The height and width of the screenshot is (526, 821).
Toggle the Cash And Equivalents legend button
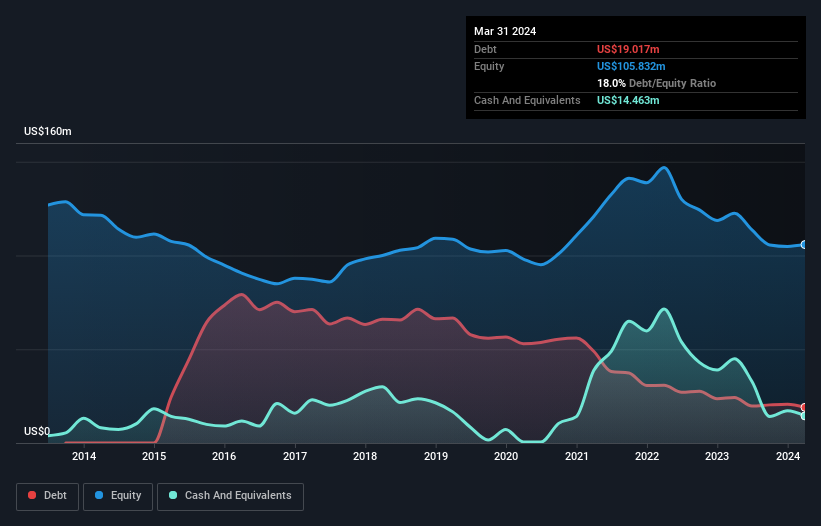tap(230, 496)
